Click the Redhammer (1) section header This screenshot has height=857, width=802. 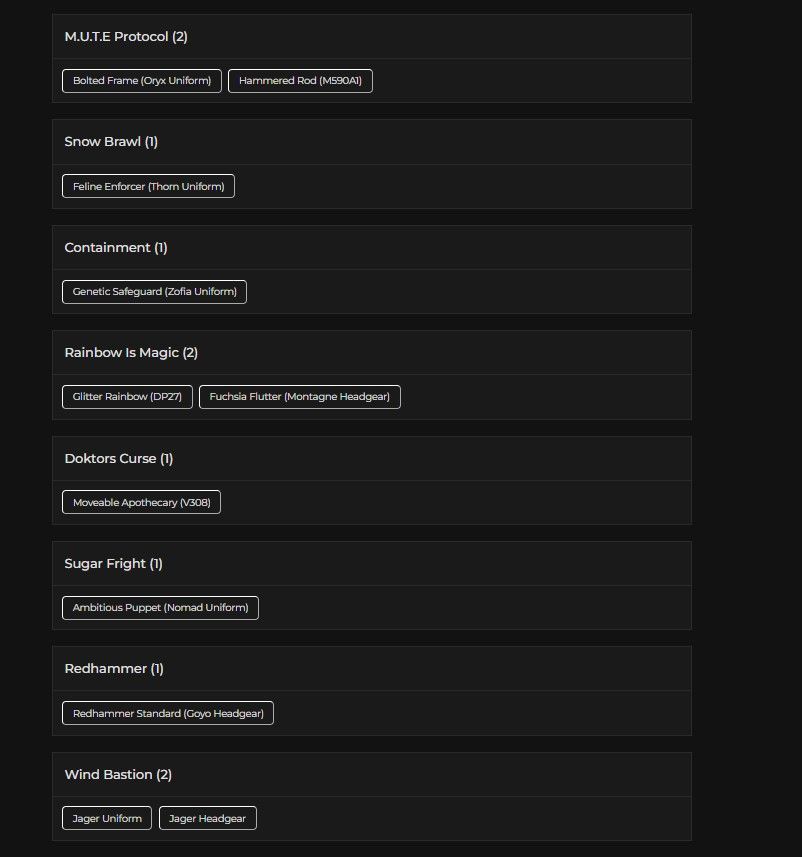(372, 668)
